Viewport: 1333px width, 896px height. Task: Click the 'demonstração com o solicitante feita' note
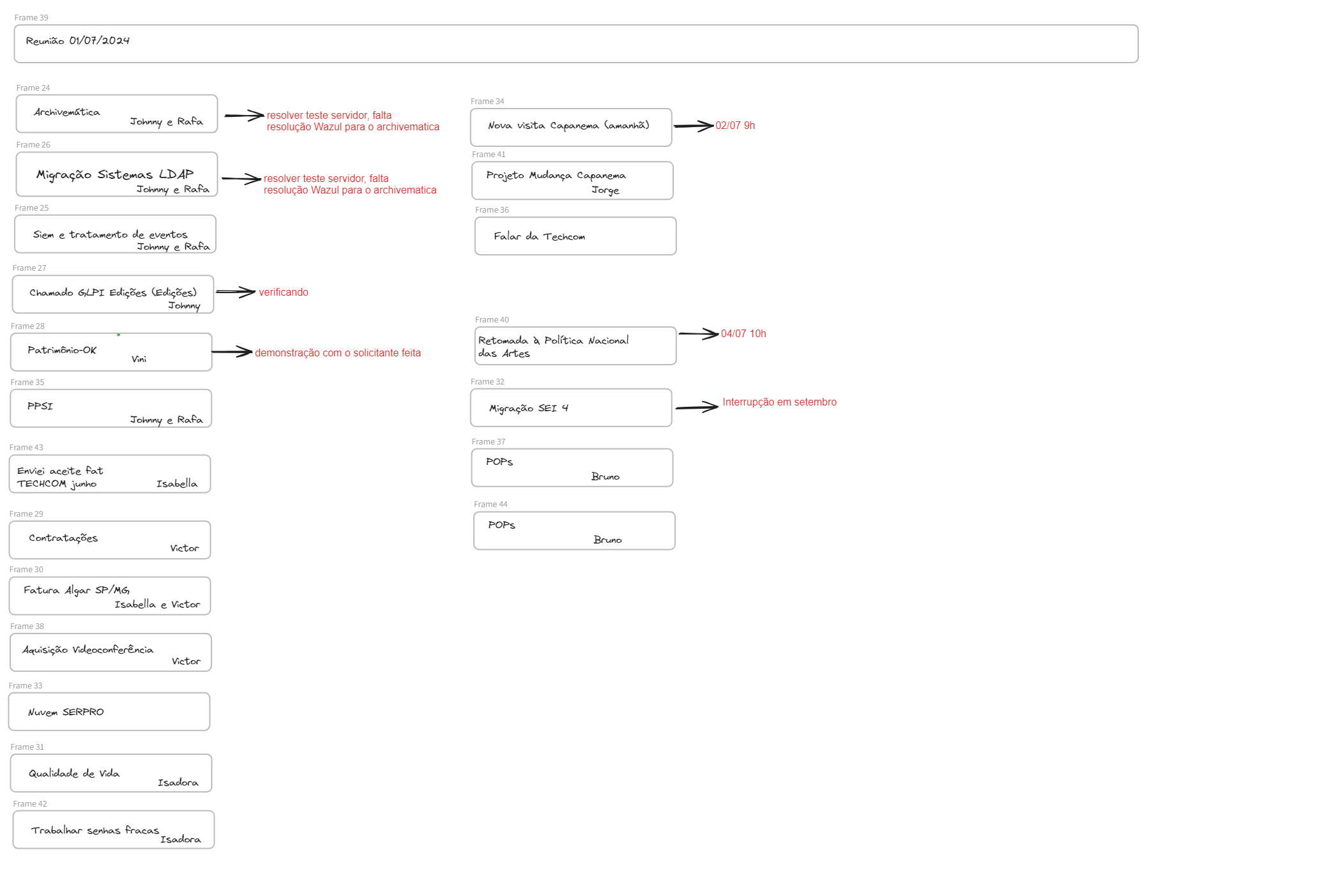click(338, 353)
